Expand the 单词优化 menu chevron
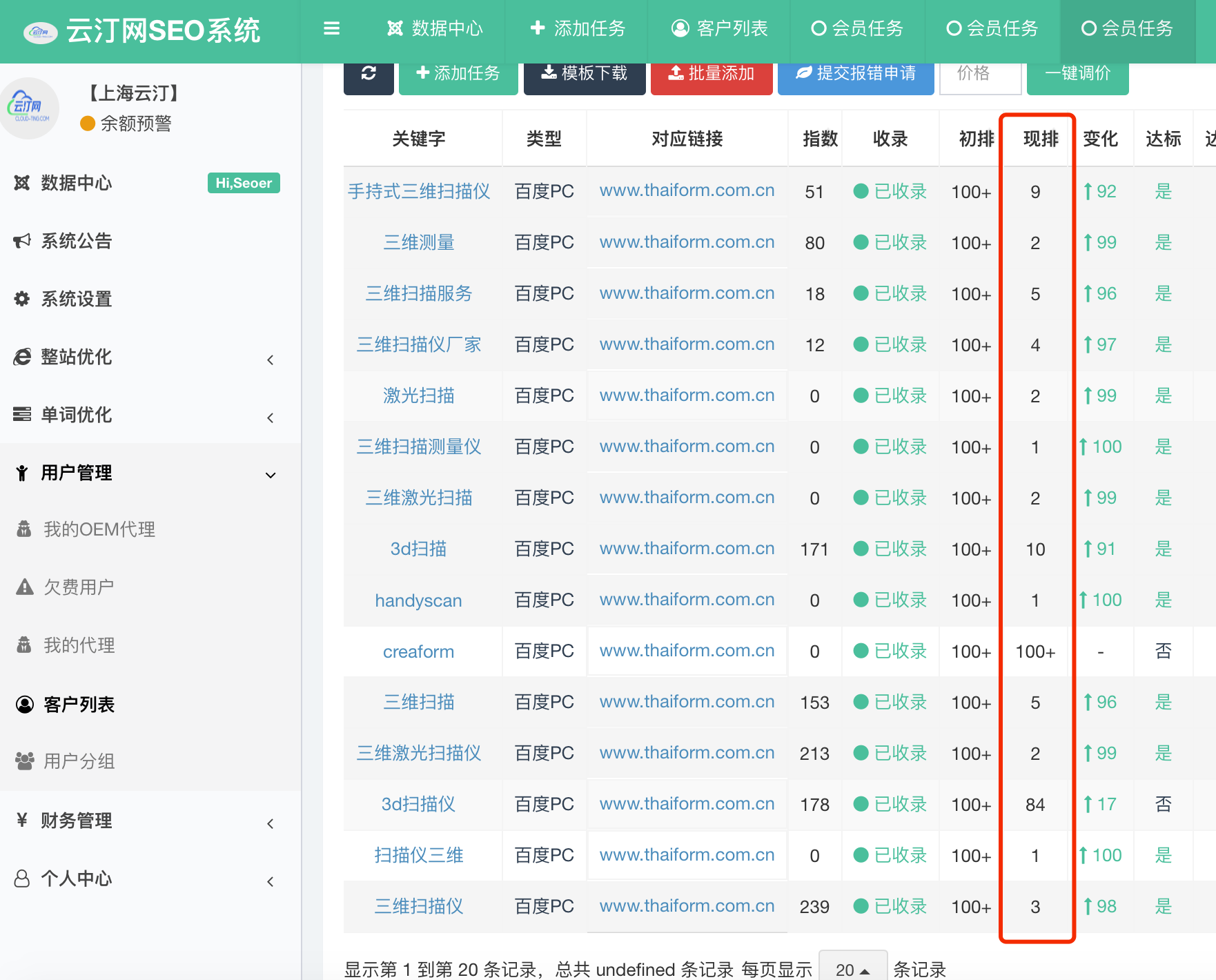1216x980 pixels. pyautogui.click(x=271, y=418)
